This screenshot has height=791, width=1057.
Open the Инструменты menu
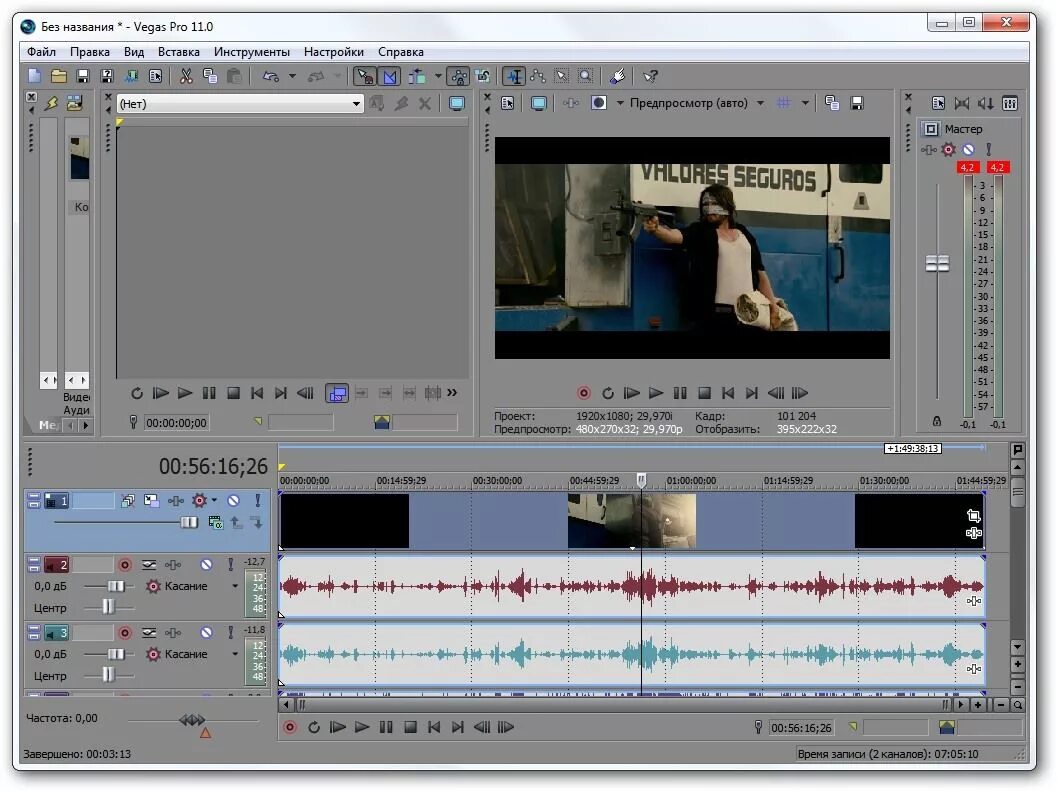click(251, 52)
